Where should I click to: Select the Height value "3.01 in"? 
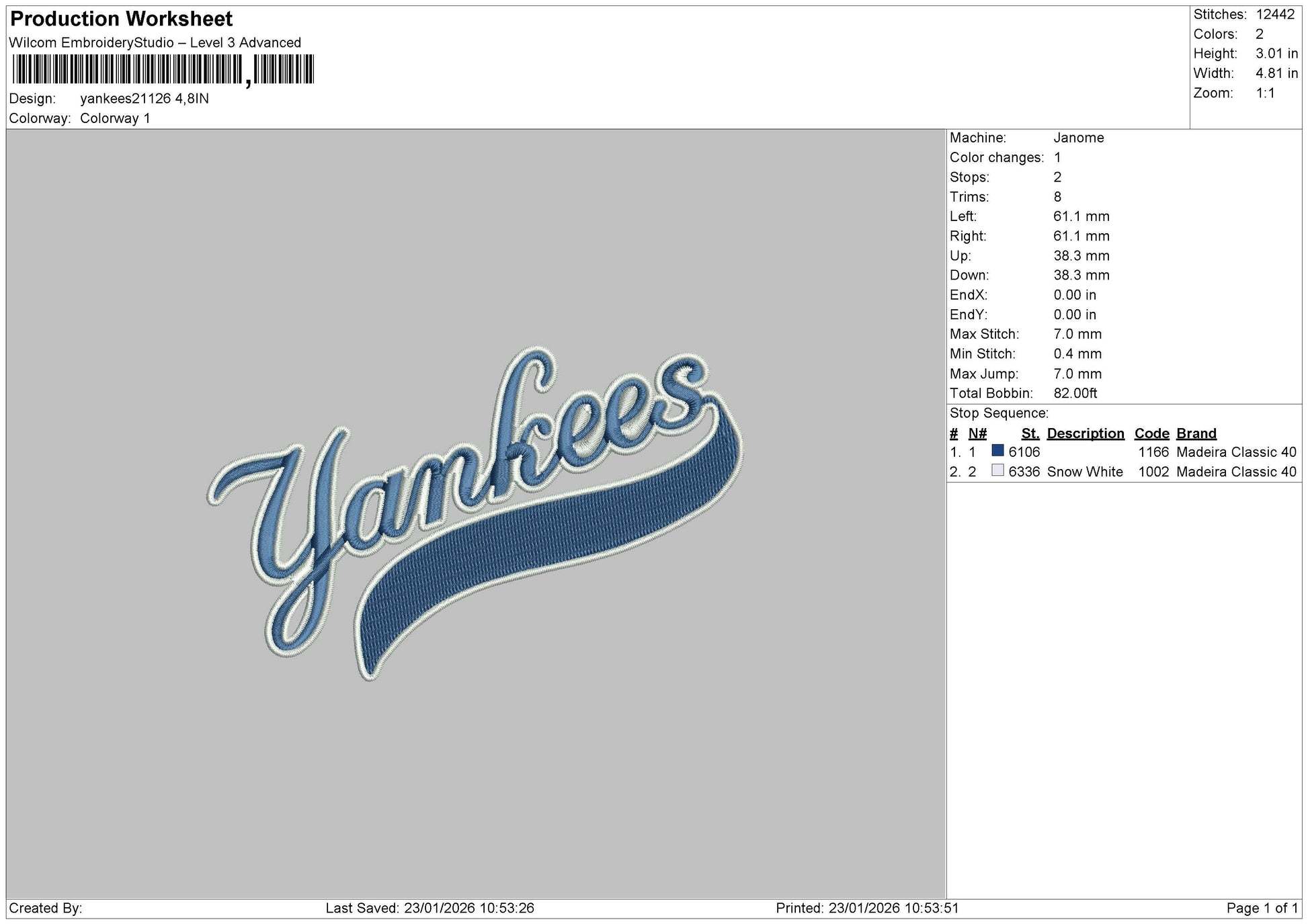pyautogui.click(x=1276, y=54)
